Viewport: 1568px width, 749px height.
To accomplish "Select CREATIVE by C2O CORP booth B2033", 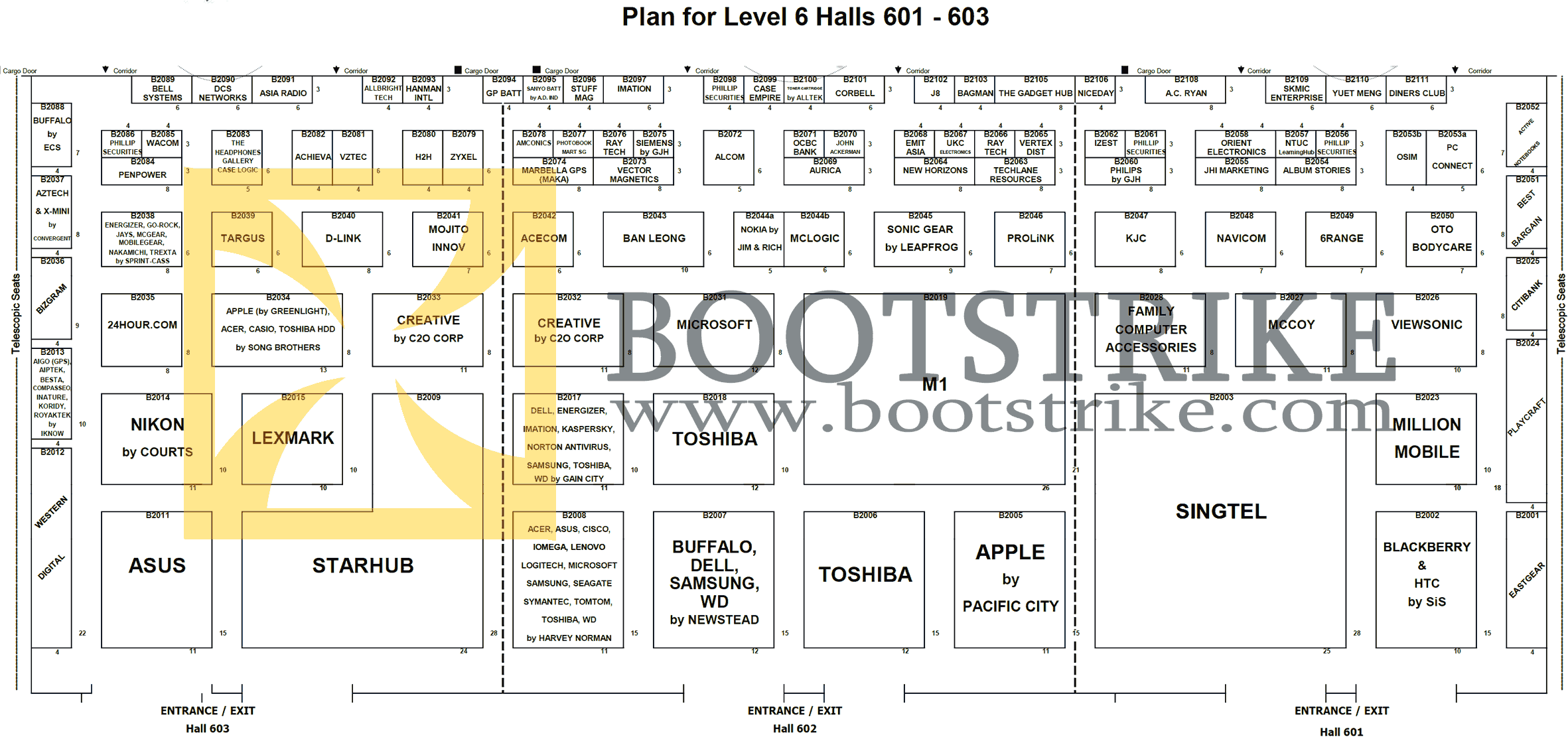I will (428, 330).
